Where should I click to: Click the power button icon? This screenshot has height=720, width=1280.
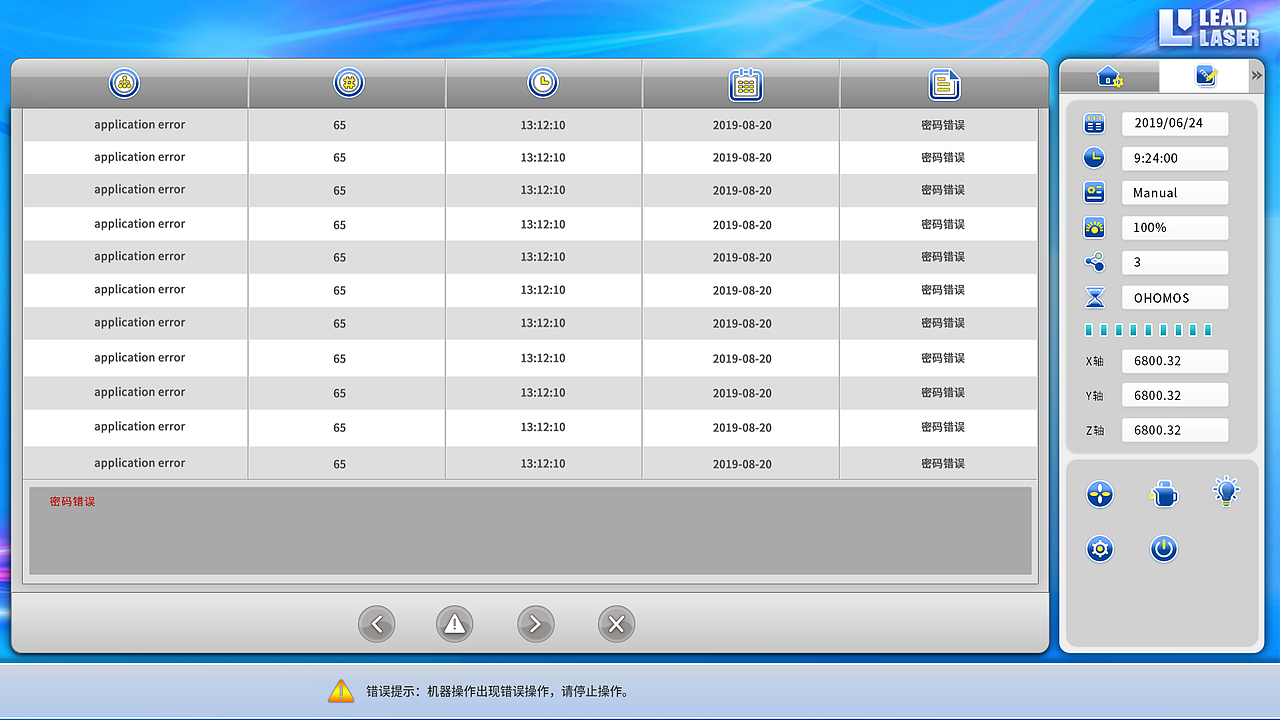click(x=1163, y=548)
